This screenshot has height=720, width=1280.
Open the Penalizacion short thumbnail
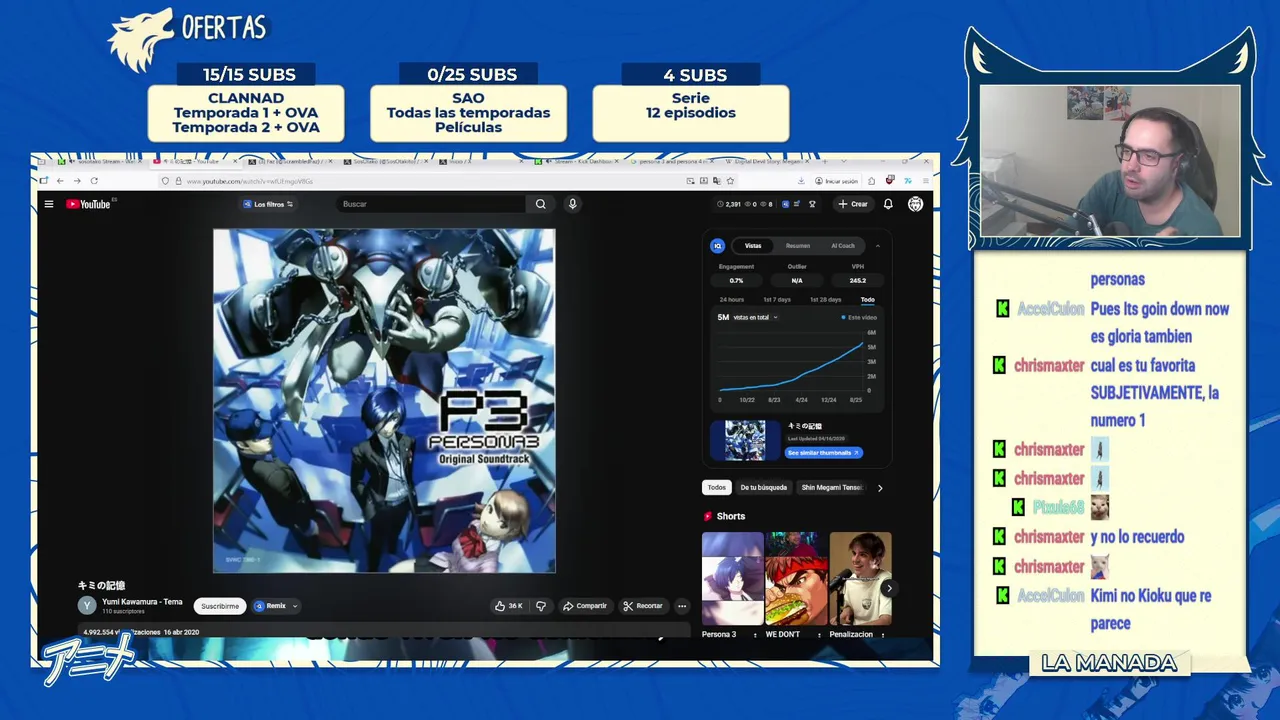point(860,578)
